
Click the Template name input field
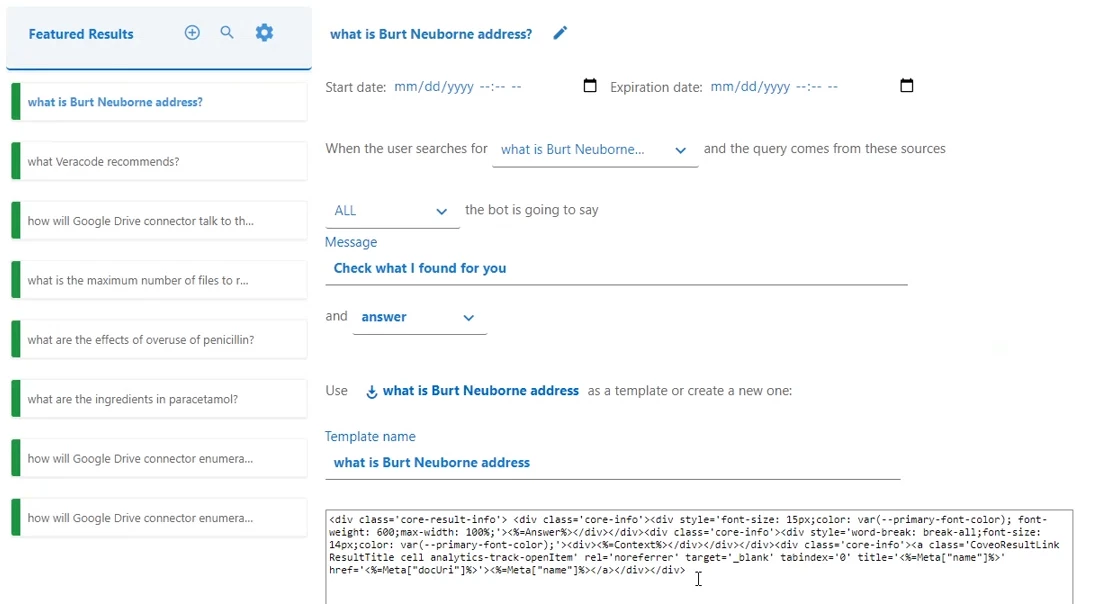tap(612, 463)
